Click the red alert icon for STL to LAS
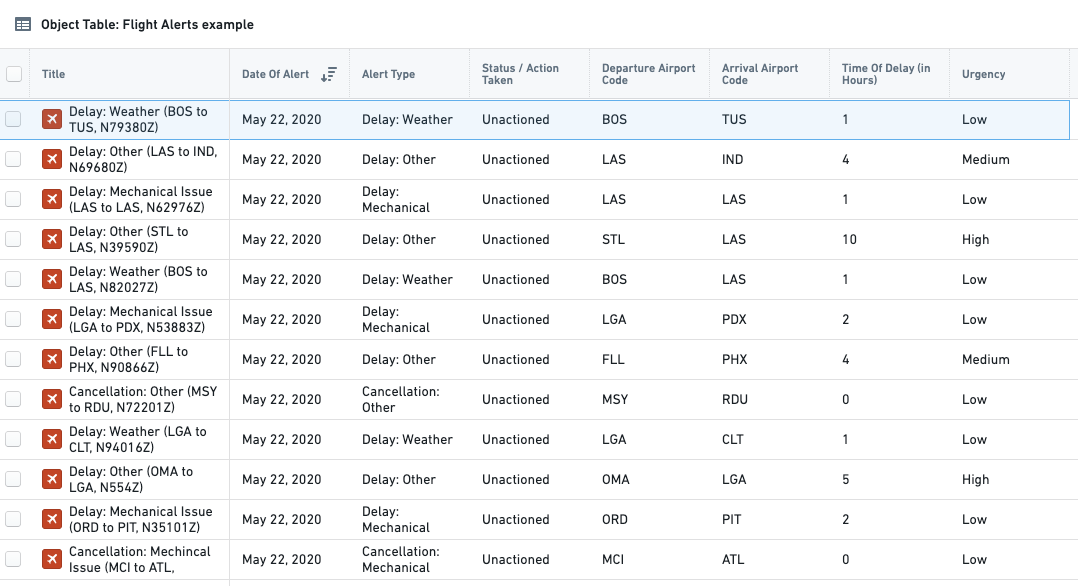This screenshot has width=1078, height=586. point(52,239)
